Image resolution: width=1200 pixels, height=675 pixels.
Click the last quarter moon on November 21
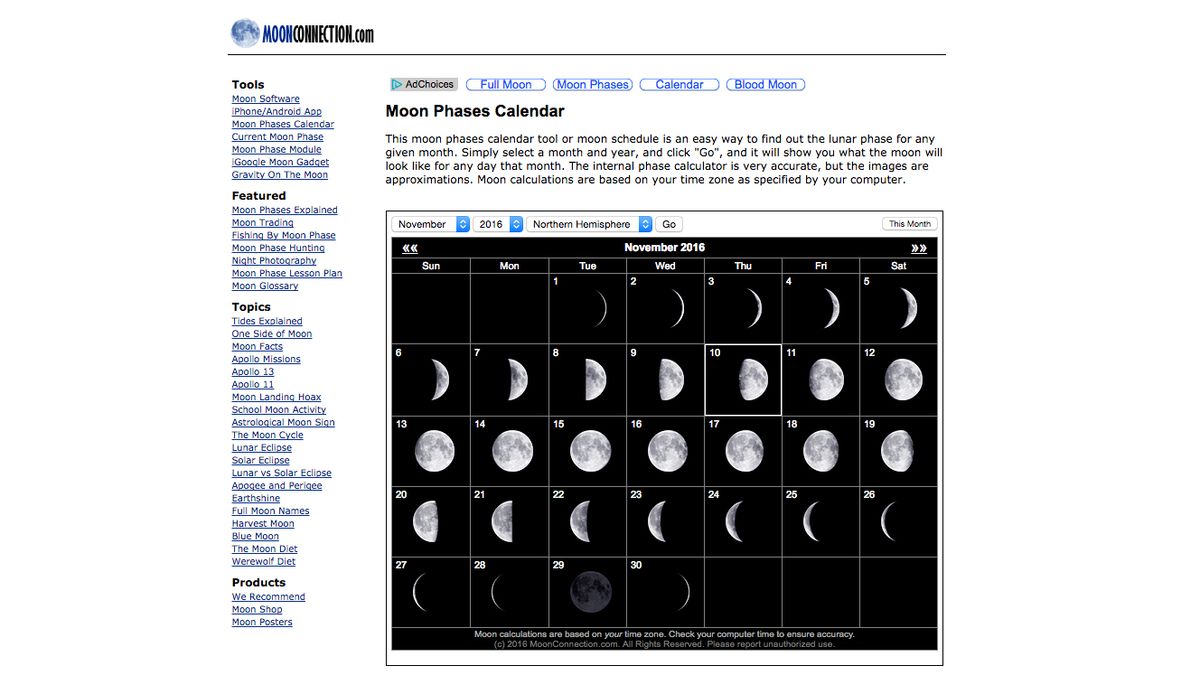[x=503, y=522]
